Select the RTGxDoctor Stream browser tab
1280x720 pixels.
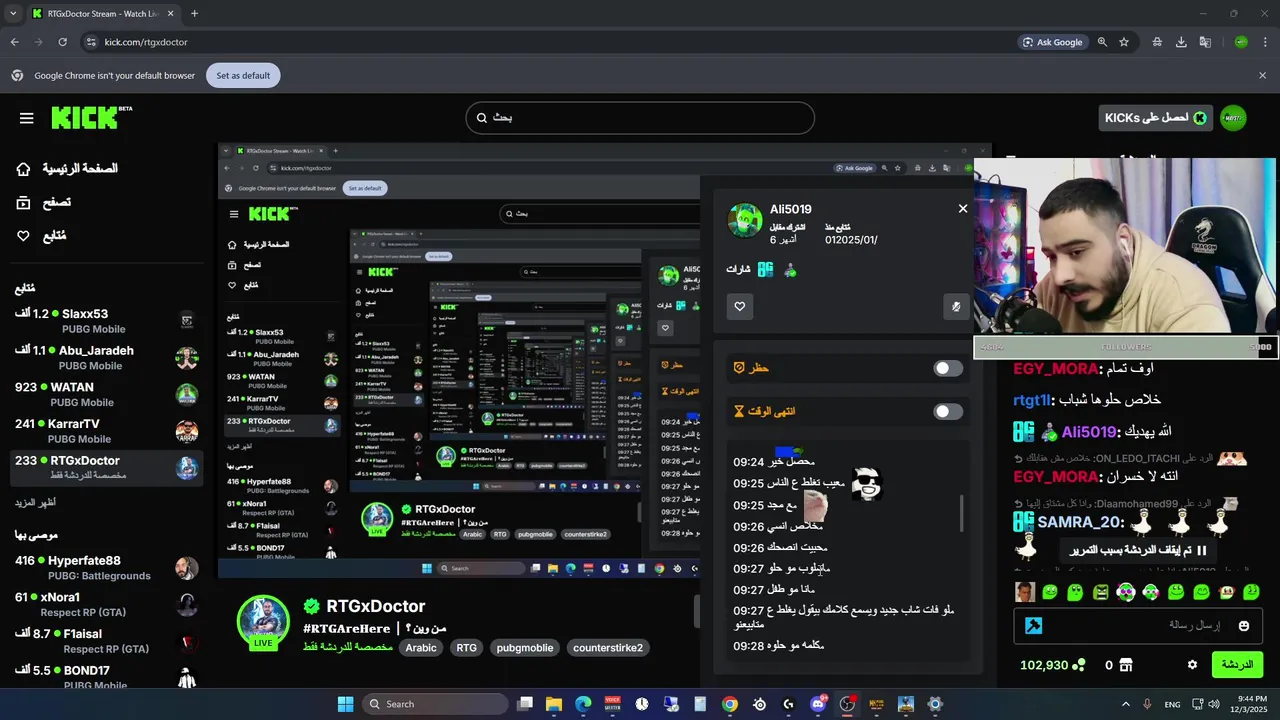point(103,14)
